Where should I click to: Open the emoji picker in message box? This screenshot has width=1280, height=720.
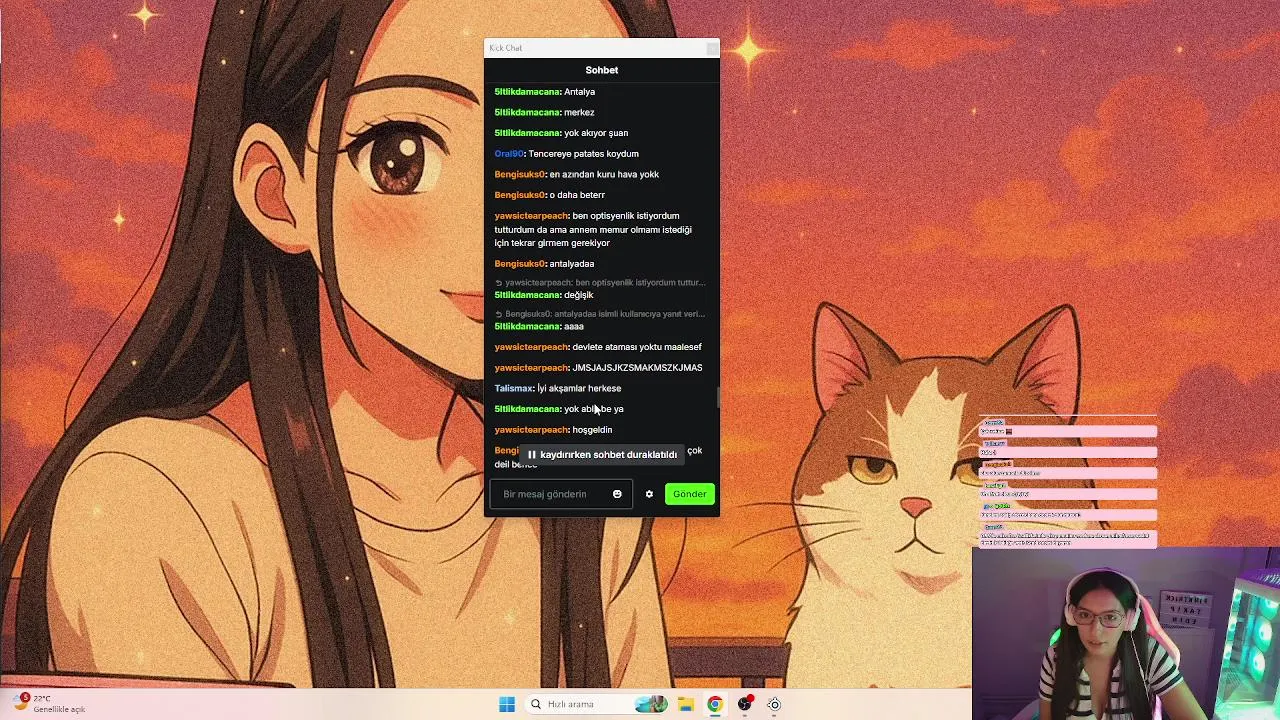pos(617,494)
